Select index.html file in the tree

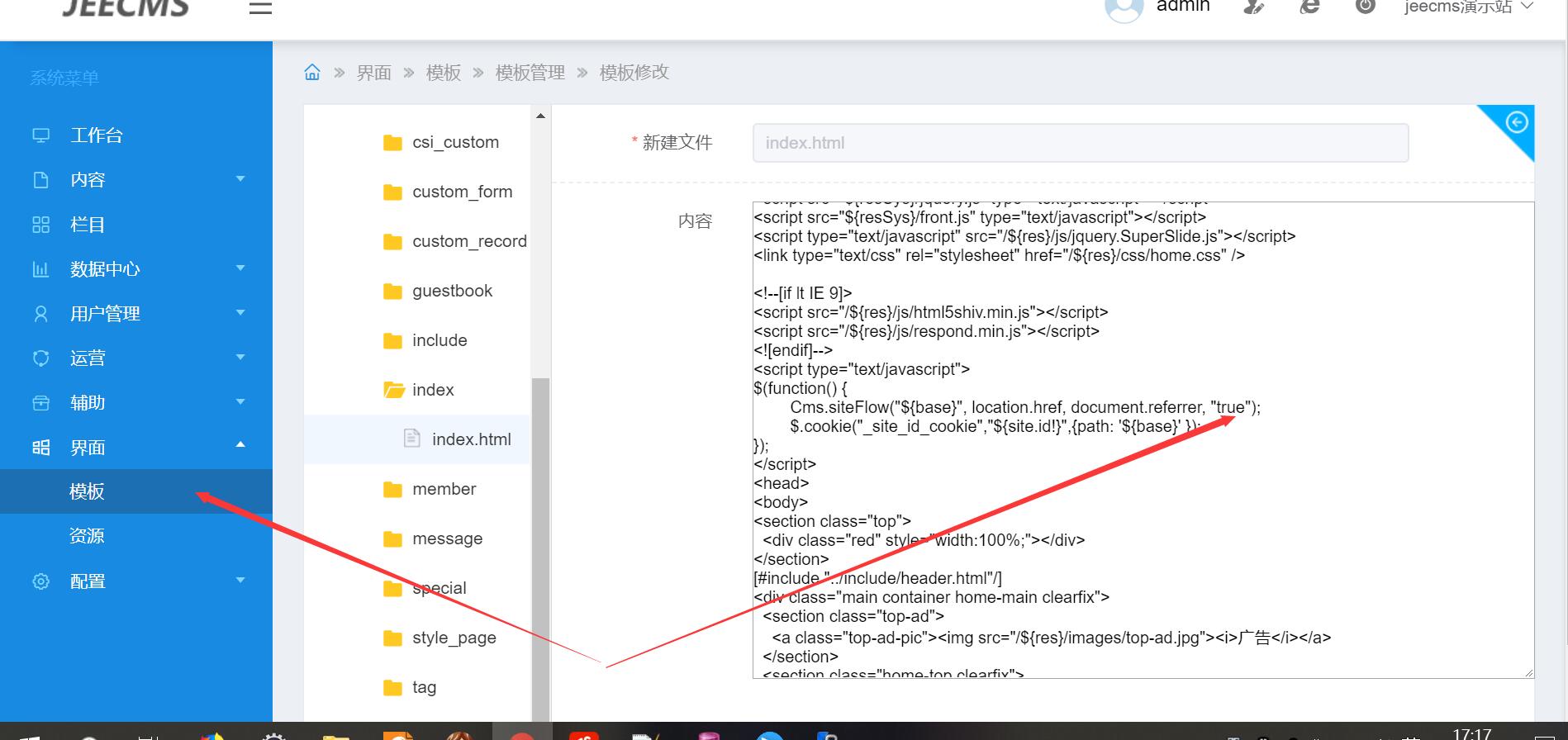[471, 439]
